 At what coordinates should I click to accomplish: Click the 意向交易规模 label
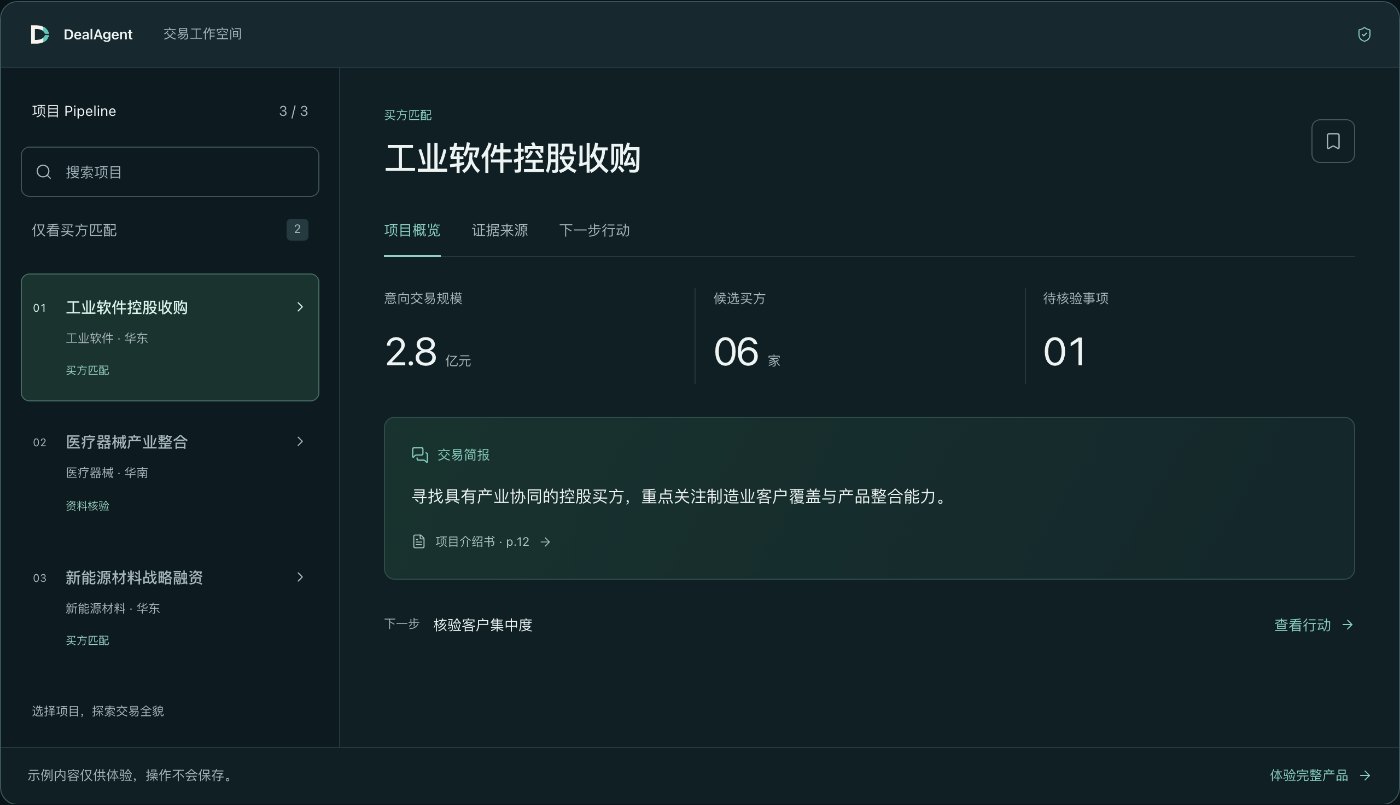tap(423, 298)
